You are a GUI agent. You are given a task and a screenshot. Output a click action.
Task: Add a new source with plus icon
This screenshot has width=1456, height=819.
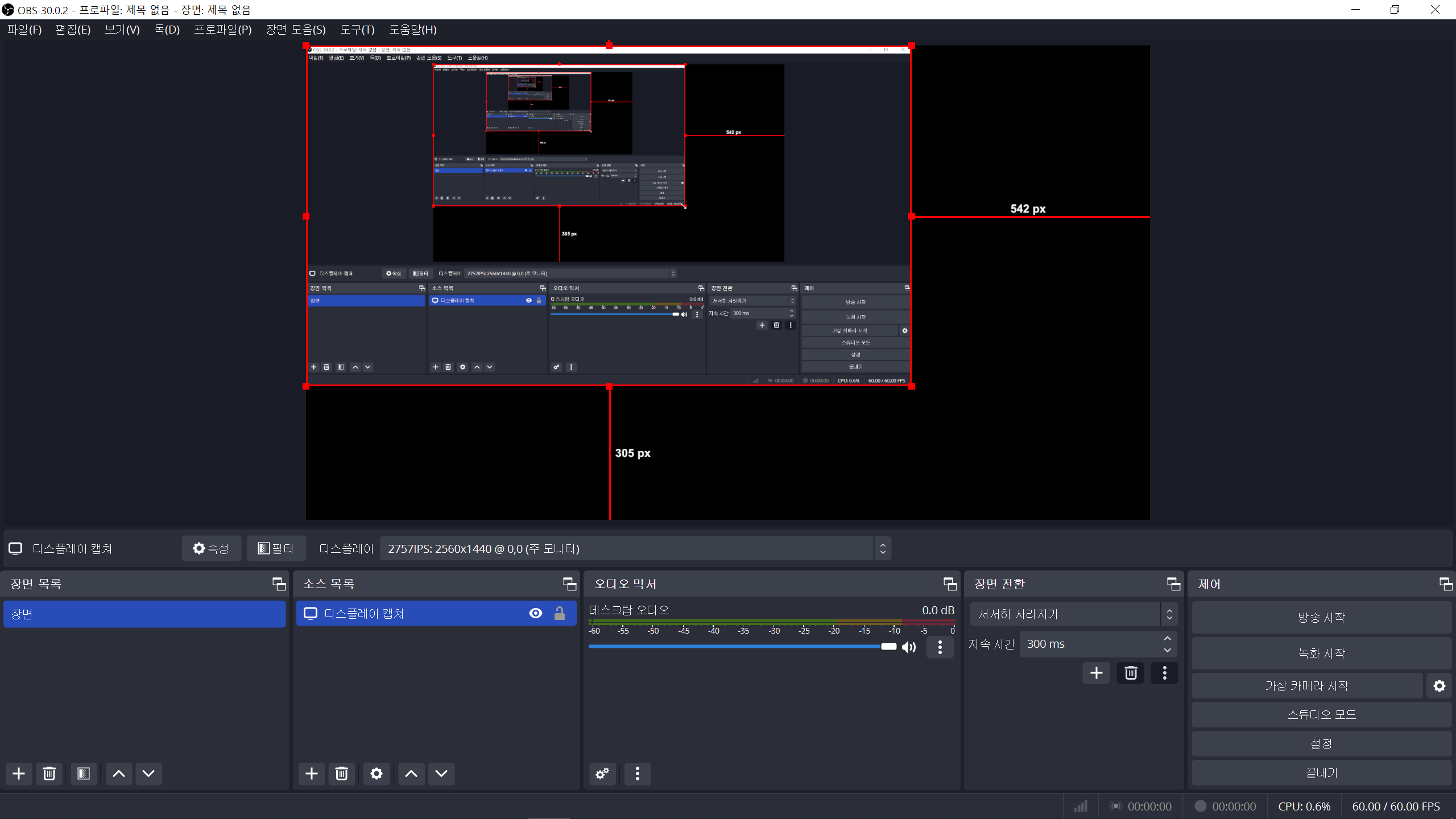pyautogui.click(x=312, y=773)
